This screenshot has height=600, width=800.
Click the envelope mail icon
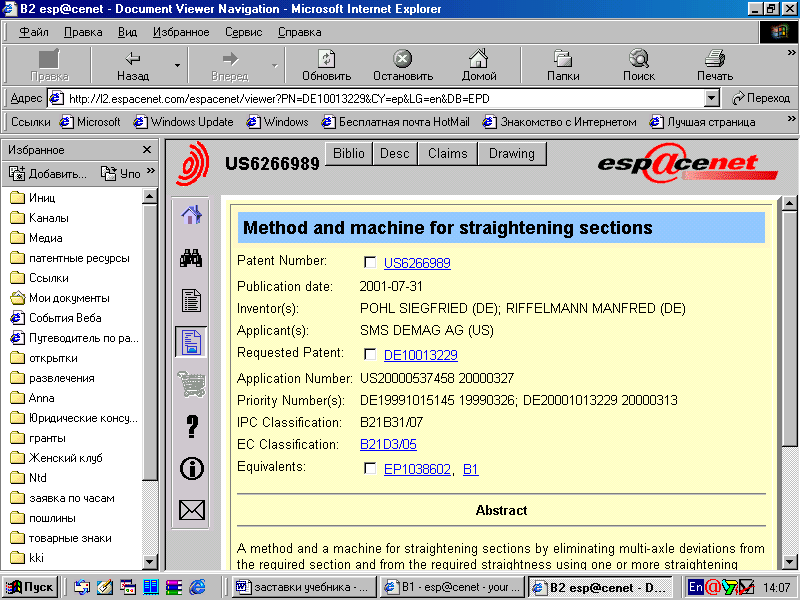click(192, 510)
